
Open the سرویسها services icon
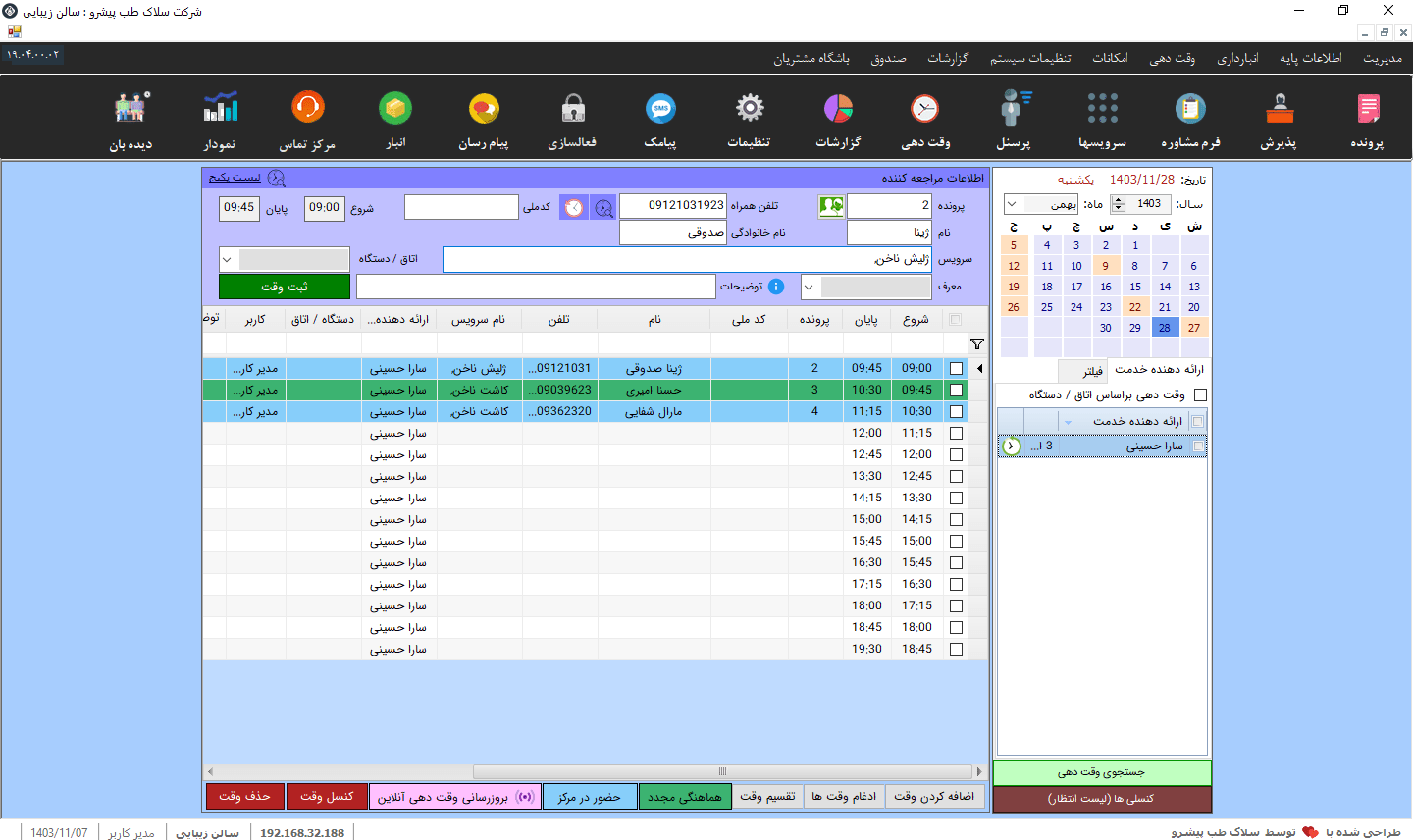(1103, 109)
